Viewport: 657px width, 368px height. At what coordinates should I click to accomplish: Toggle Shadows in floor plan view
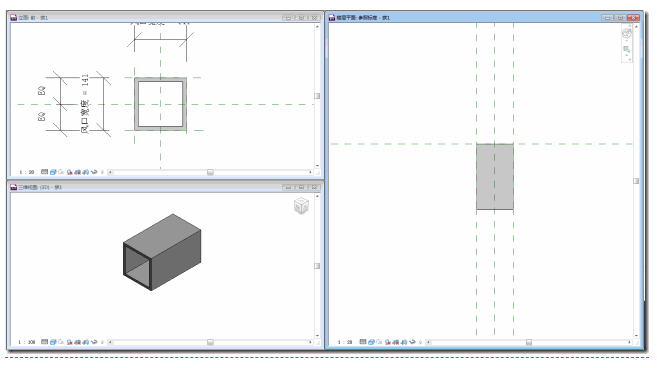click(388, 342)
